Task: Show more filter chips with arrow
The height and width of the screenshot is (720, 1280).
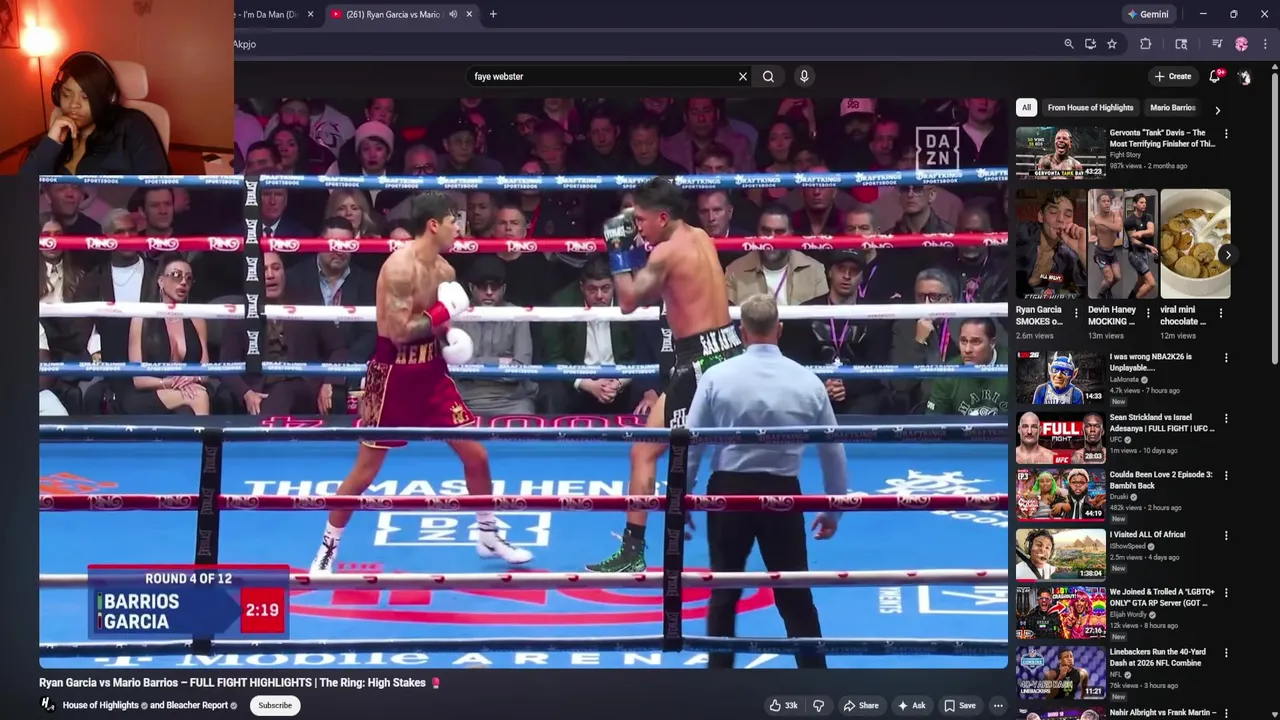Action: 1217,110
